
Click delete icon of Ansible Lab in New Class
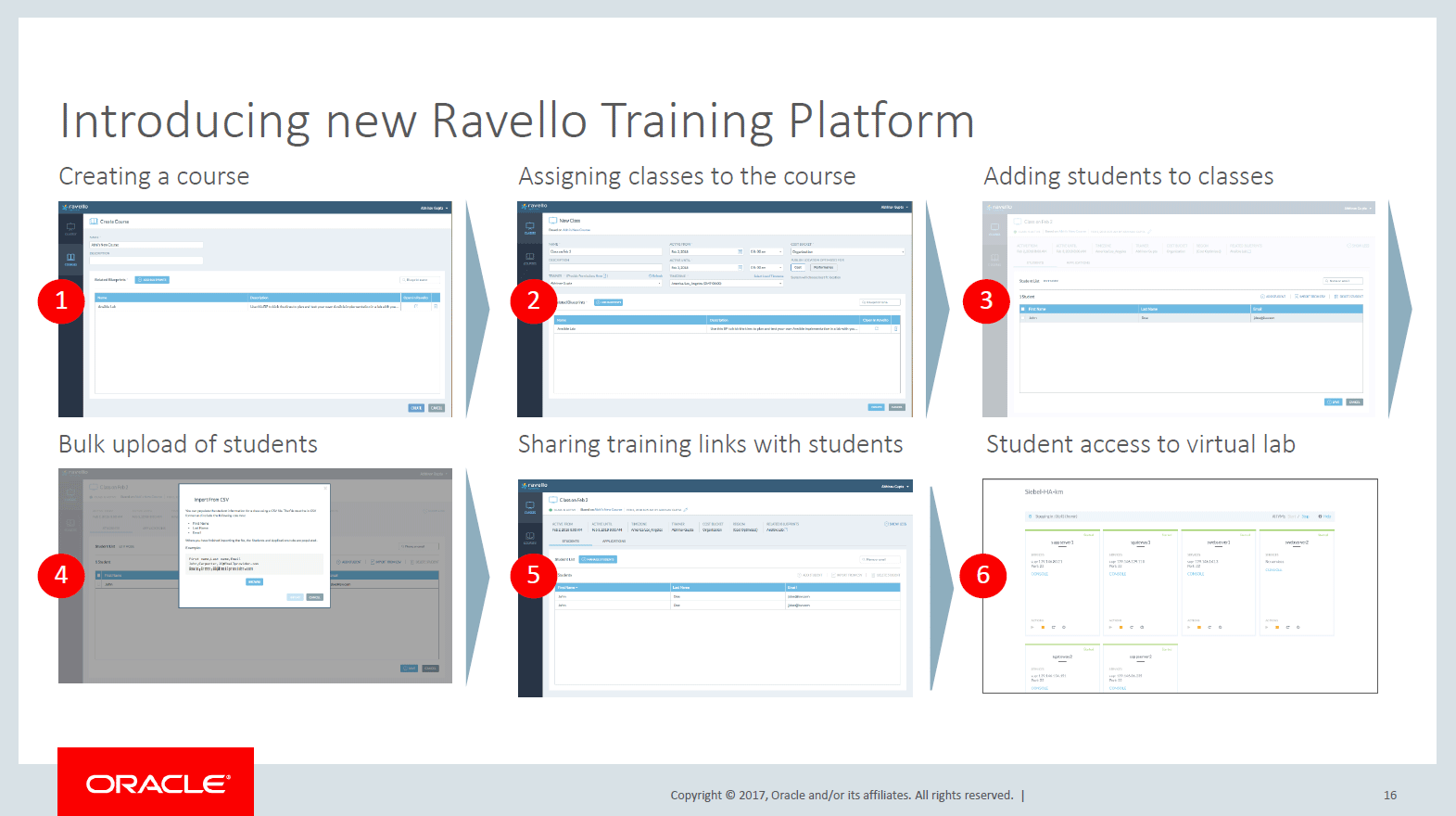pyautogui.click(x=895, y=328)
